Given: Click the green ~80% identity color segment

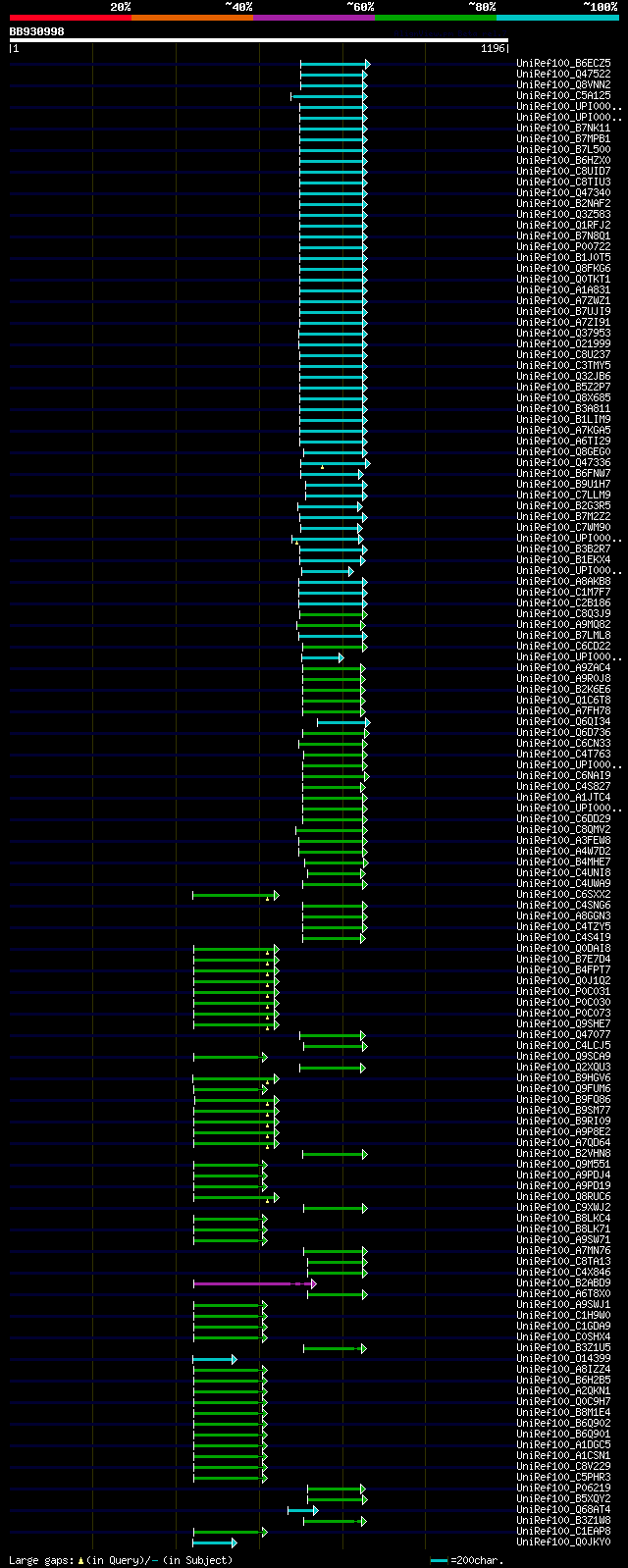Looking at the screenshot, I should coord(436,18).
